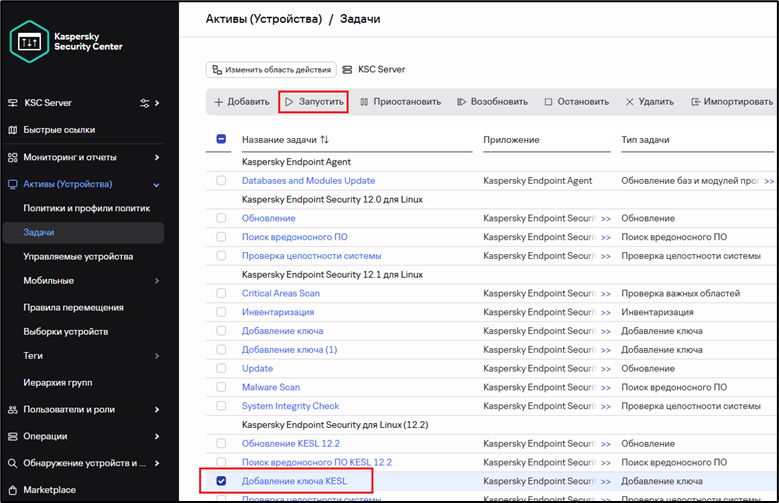Viewport: 779px width, 503px height.
Task: Click the Операции server icon
Action: (x=13, y=436)
